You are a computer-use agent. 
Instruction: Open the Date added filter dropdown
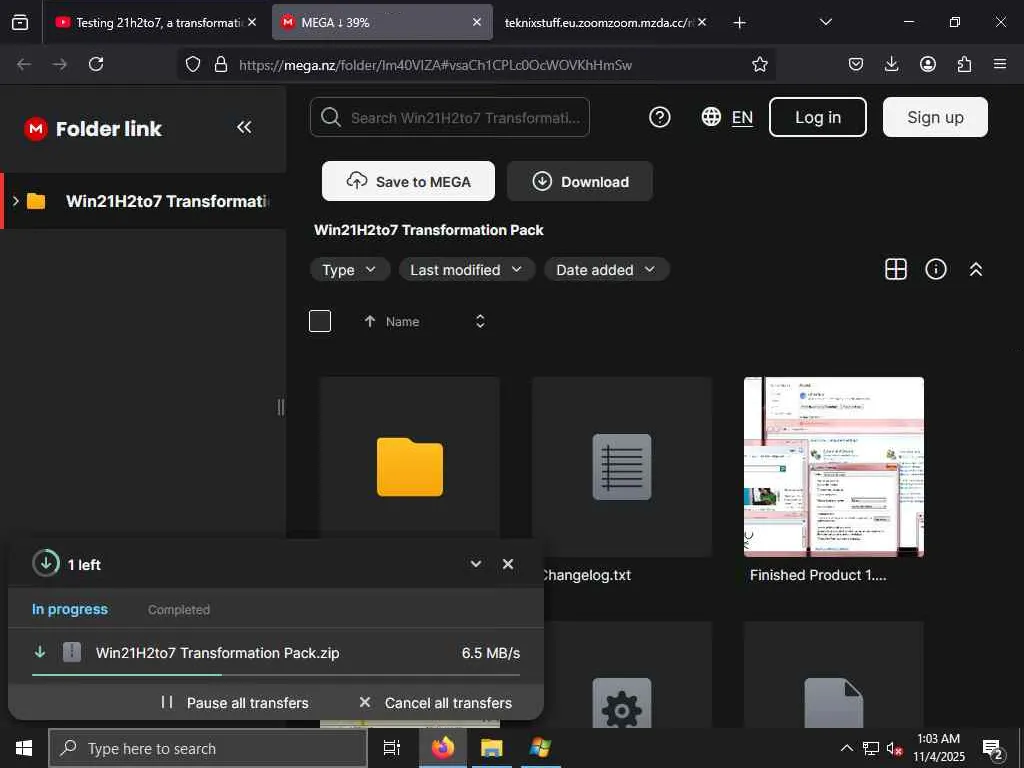(x=606, y=270)
